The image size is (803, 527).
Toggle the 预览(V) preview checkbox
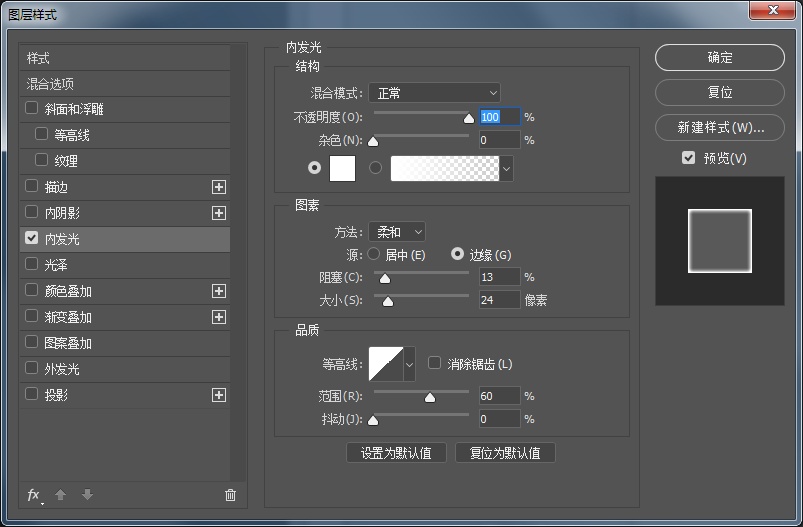click(x=688, y=158)
